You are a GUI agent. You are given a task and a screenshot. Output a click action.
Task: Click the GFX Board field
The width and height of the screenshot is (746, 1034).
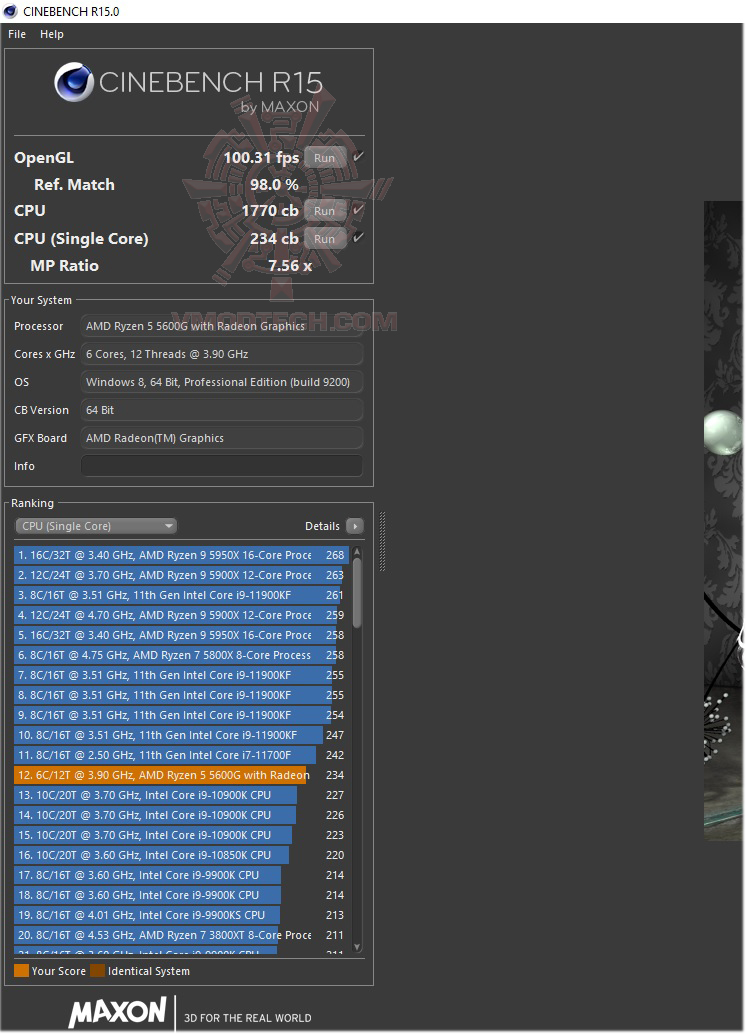(222, 438)
